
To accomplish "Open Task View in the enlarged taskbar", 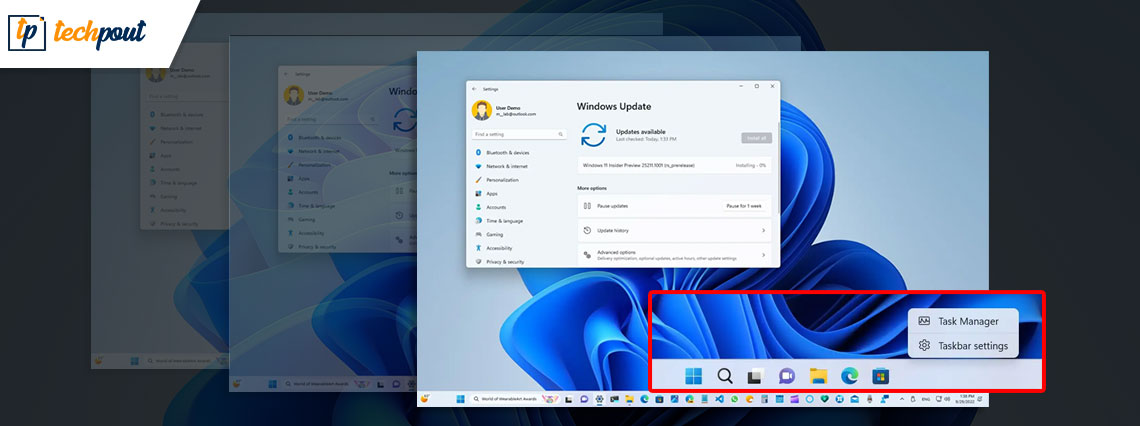I will [755, 376].
